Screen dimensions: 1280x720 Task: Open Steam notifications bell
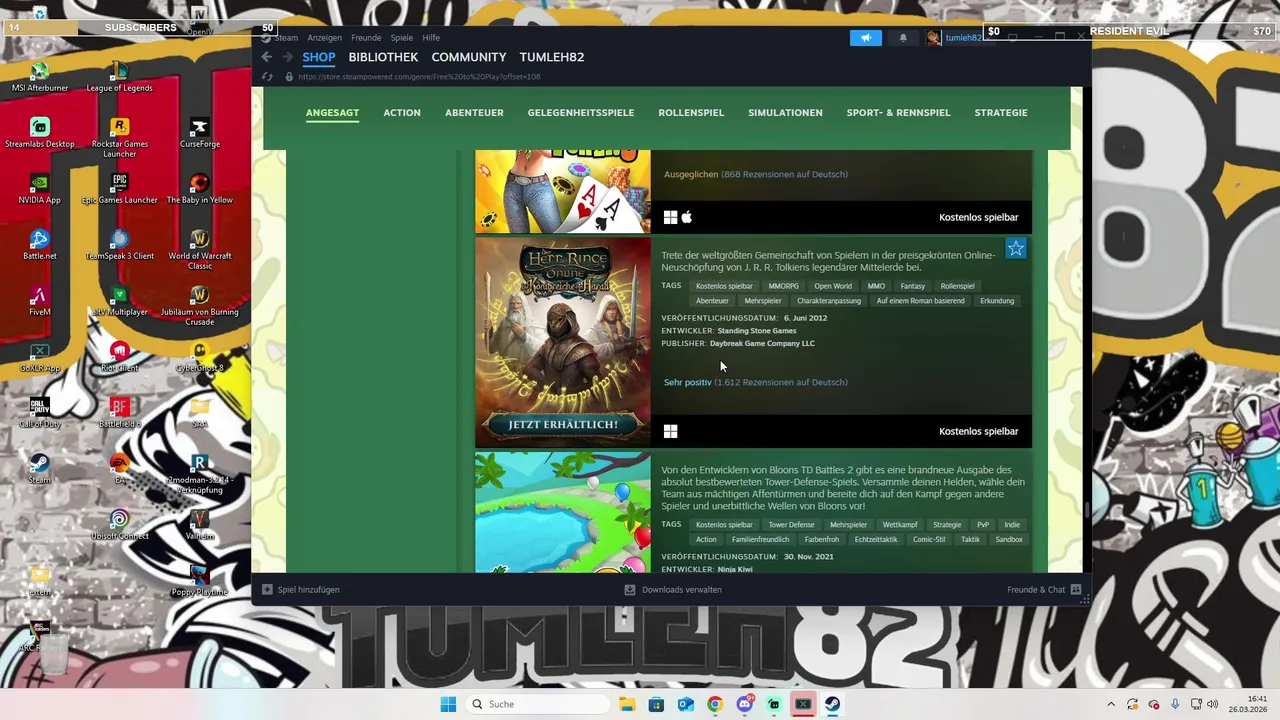pos(903,38)
